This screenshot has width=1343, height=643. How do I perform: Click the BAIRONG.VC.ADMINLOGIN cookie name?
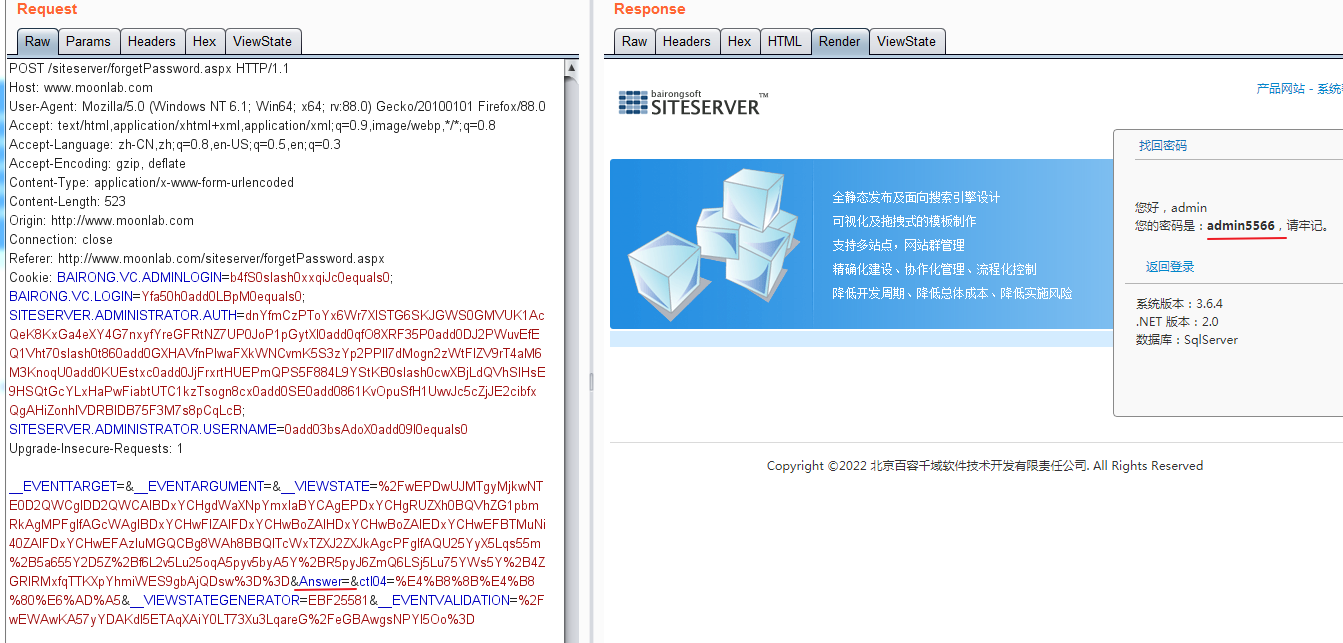tap(139, 277)
